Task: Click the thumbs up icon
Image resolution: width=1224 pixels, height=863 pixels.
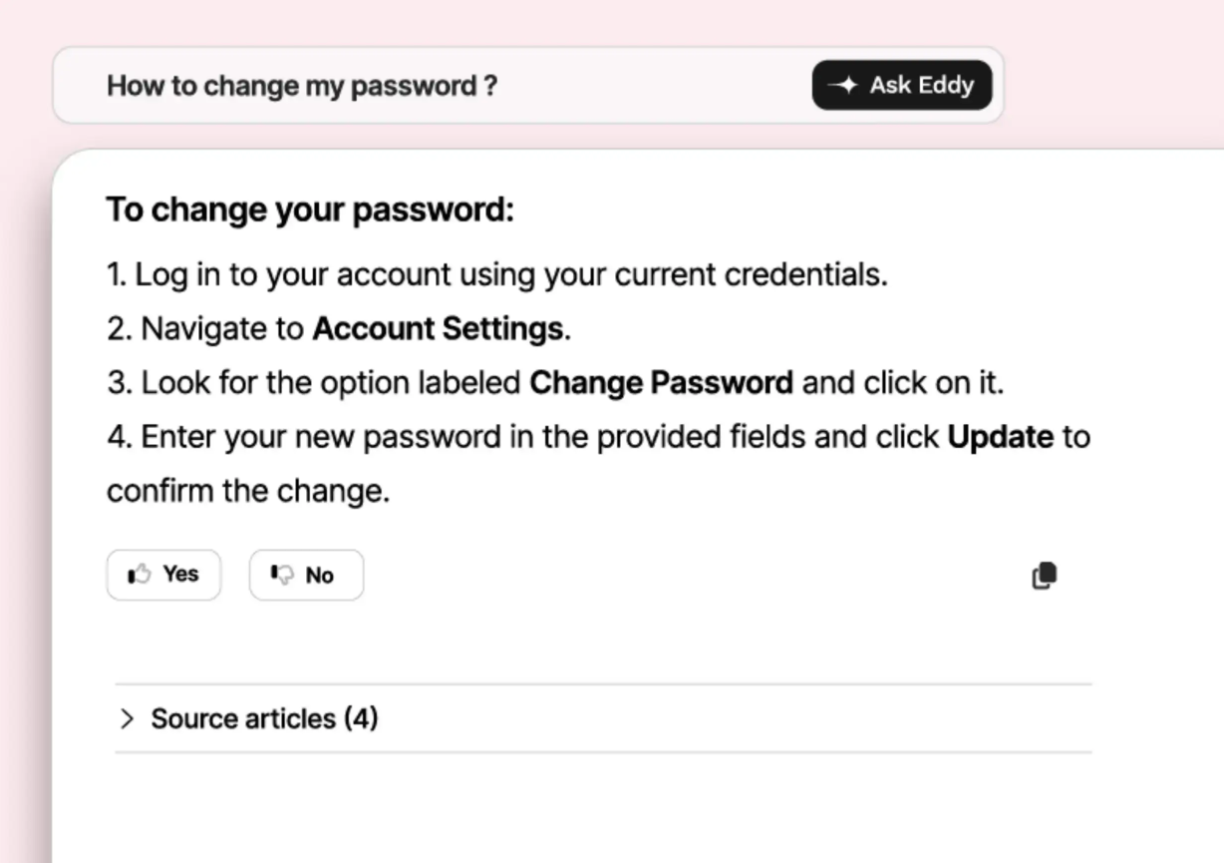Action: click(x=139, y=574)
